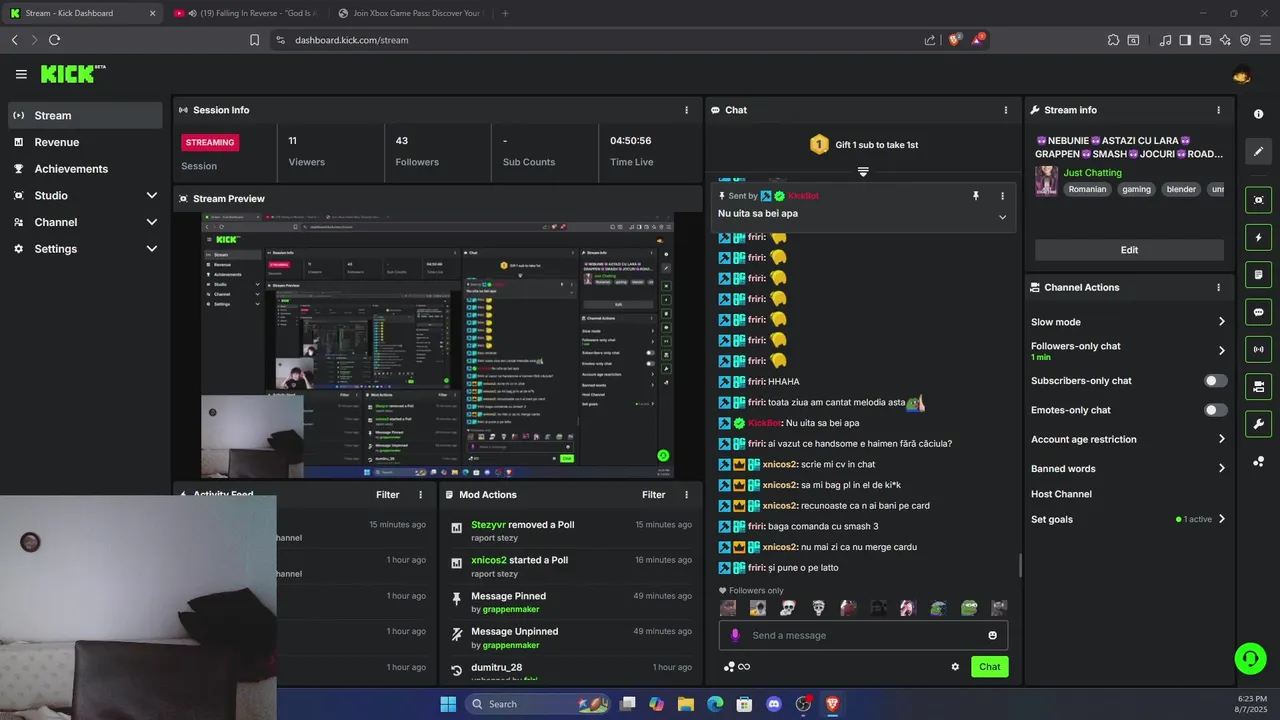Viewport: 1280px width, 720px height.
Task: Select the infinity icon below message box
Action: point(744,667)
